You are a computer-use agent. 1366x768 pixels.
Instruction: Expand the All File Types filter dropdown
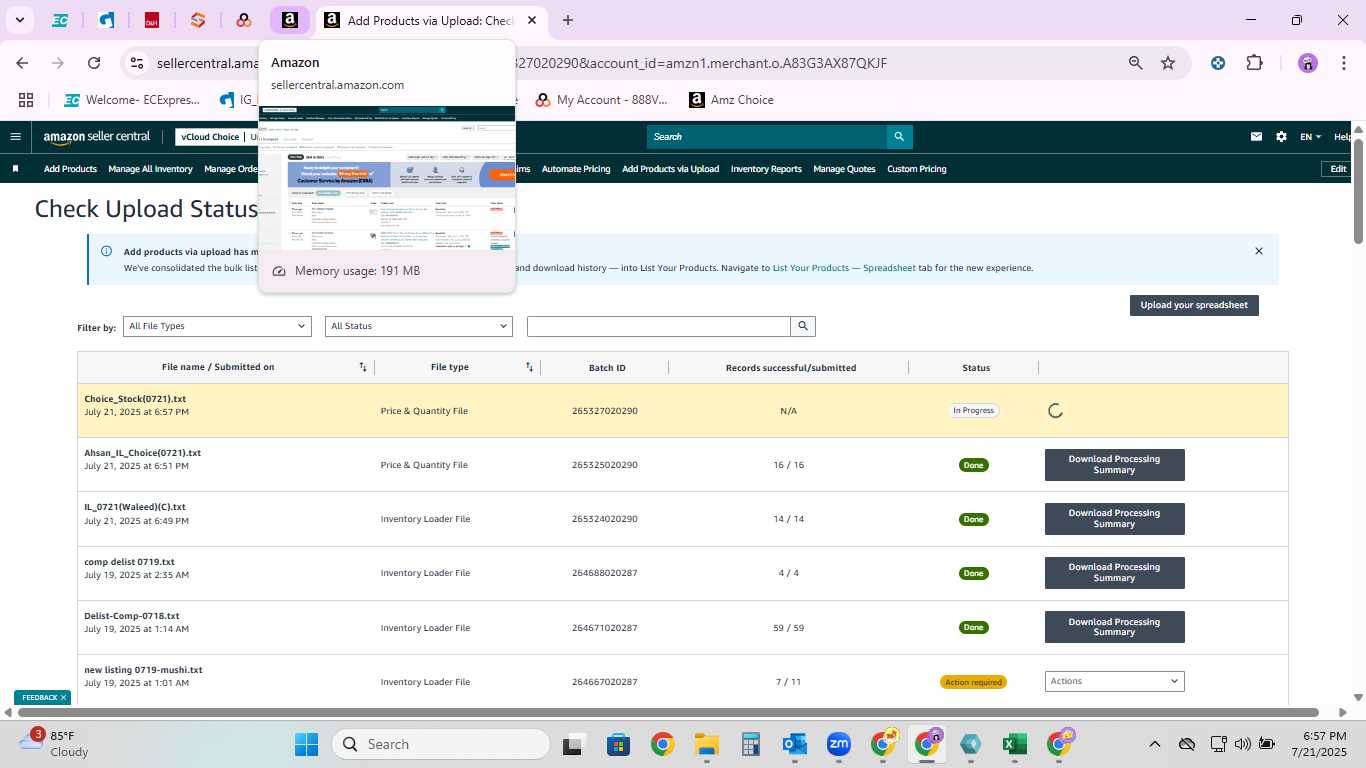217,326
